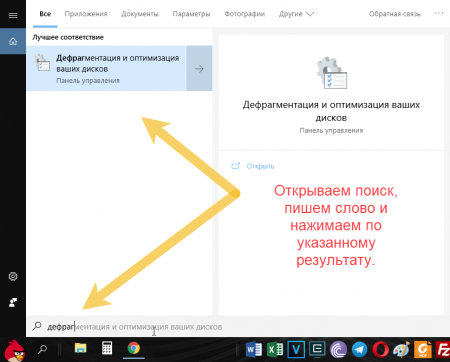The height and width of the screenshot is (362, 450).
Task: Click the Лучшее соответствие heading
Action: pyautogui.click(x=68, y=37)
